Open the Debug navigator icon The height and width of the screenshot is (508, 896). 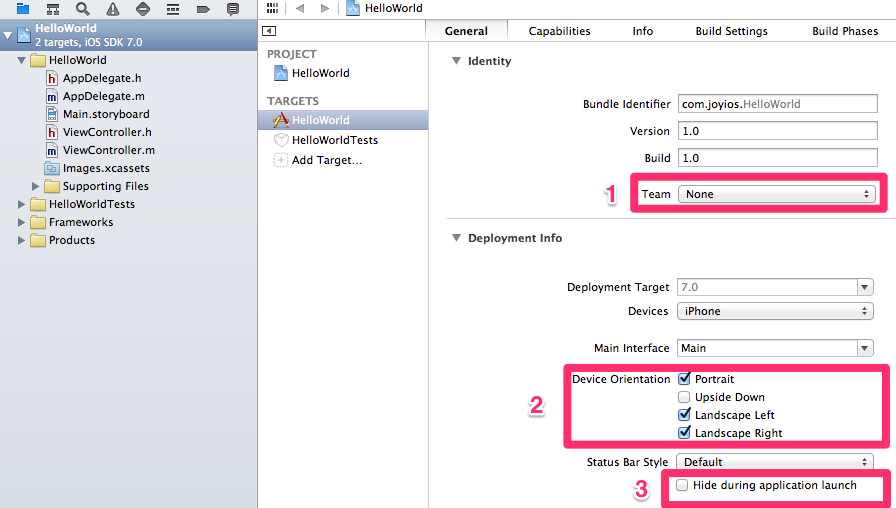[x=173, y=9]
